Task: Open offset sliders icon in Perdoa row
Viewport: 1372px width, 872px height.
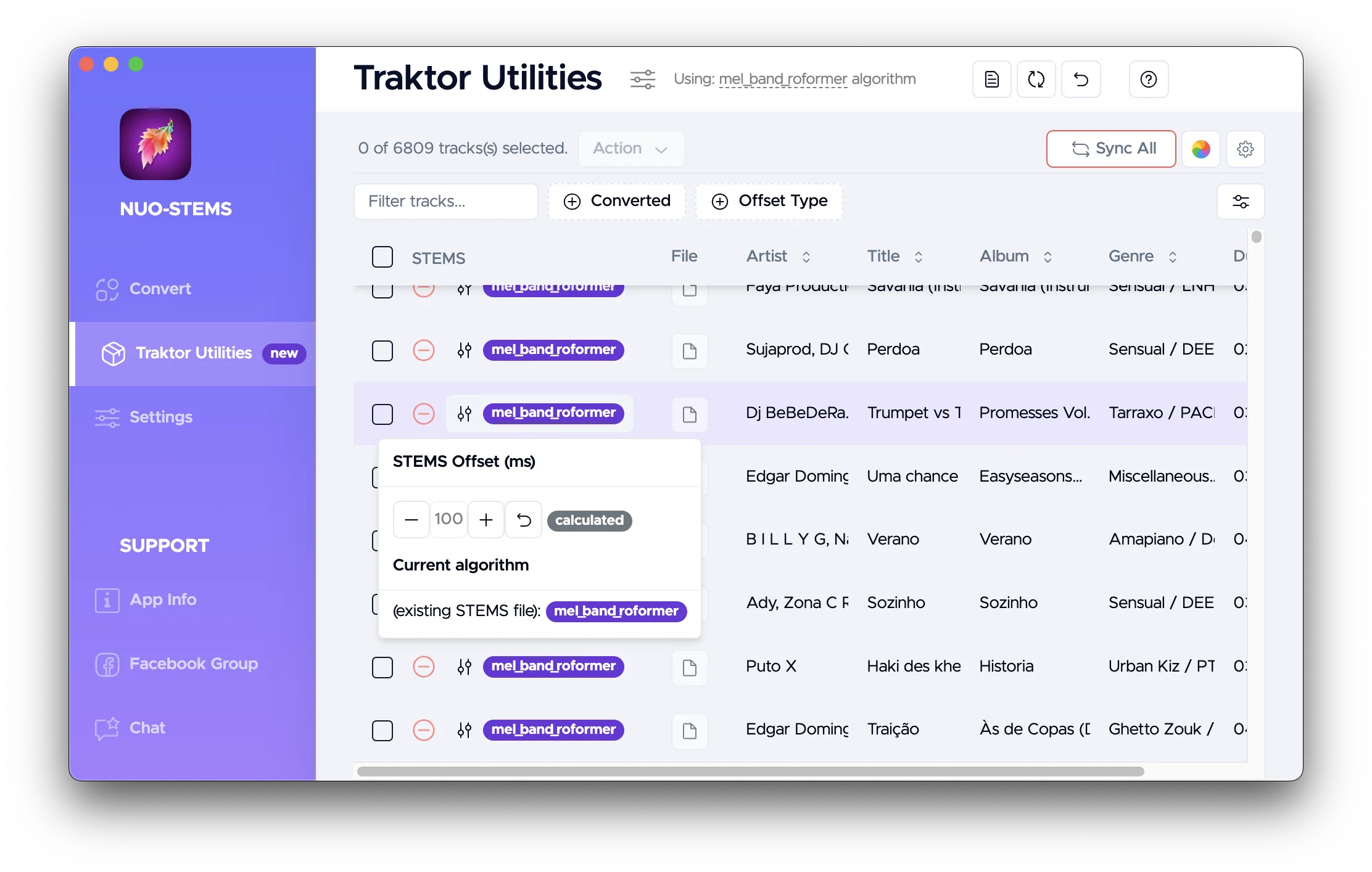Action: tap(465, 350)
